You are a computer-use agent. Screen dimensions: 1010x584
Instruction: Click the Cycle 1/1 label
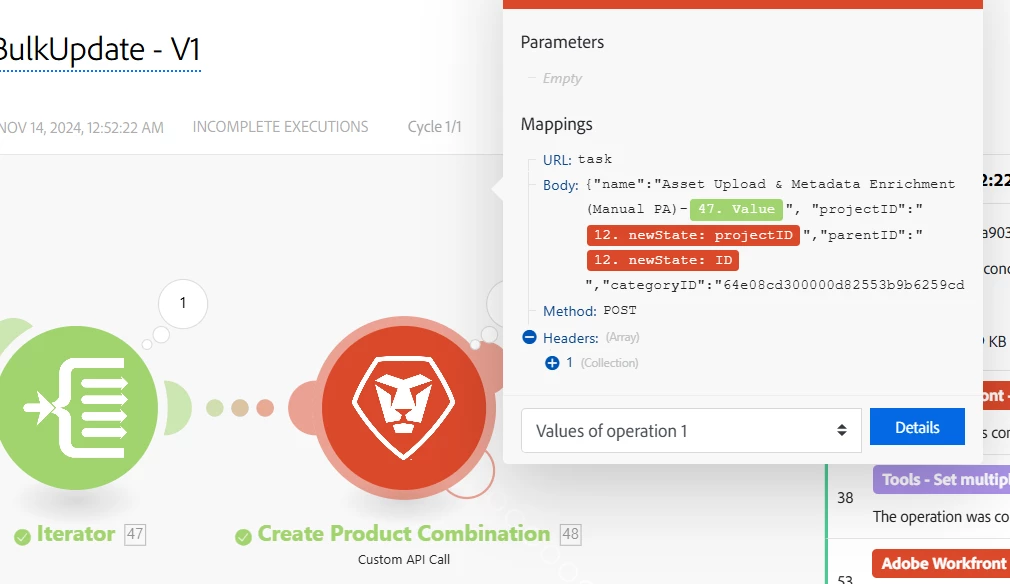coord(435,127)
